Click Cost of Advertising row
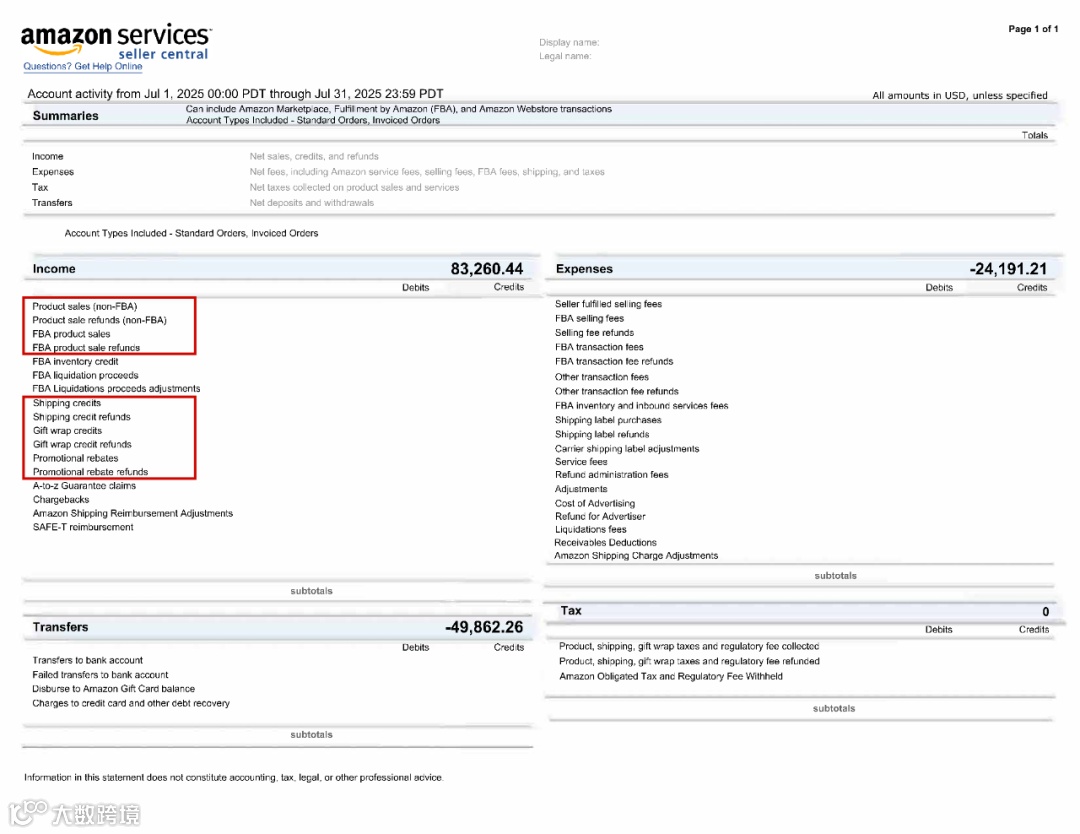The height and width of the screenshot is (834, 1080). coord(595,503)
